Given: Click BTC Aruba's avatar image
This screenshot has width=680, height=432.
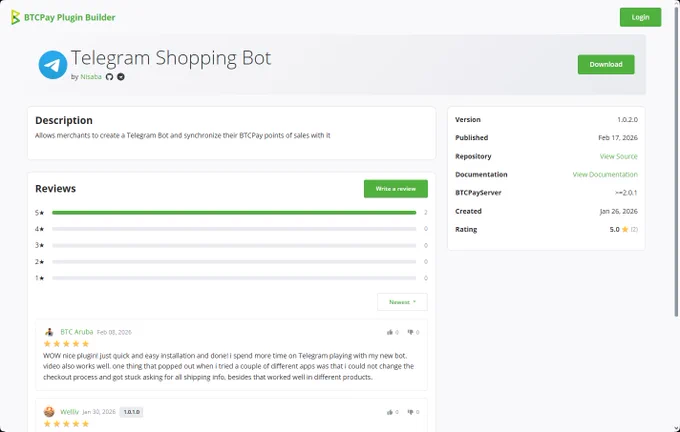Looking at the screenshot, I should 49,332.
